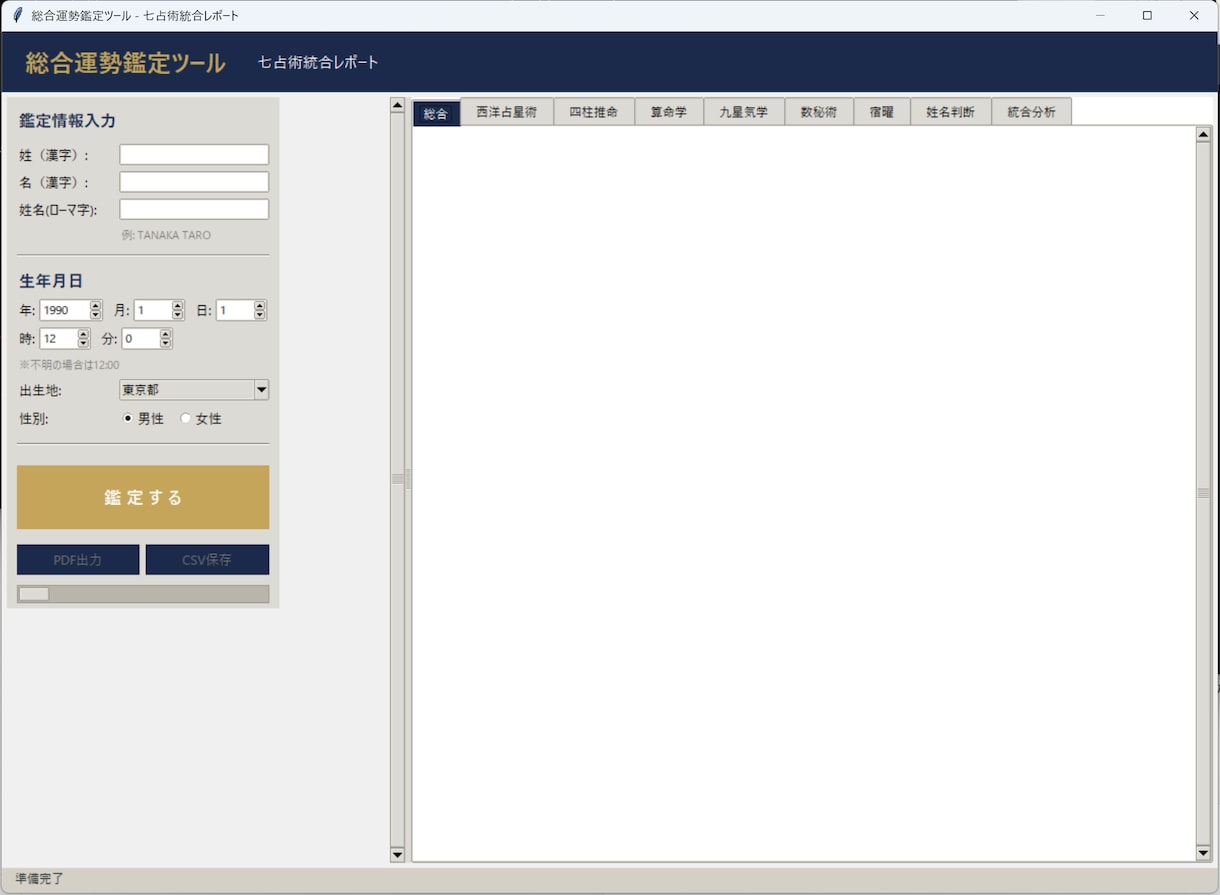Click the 鑑定する button

143,497
